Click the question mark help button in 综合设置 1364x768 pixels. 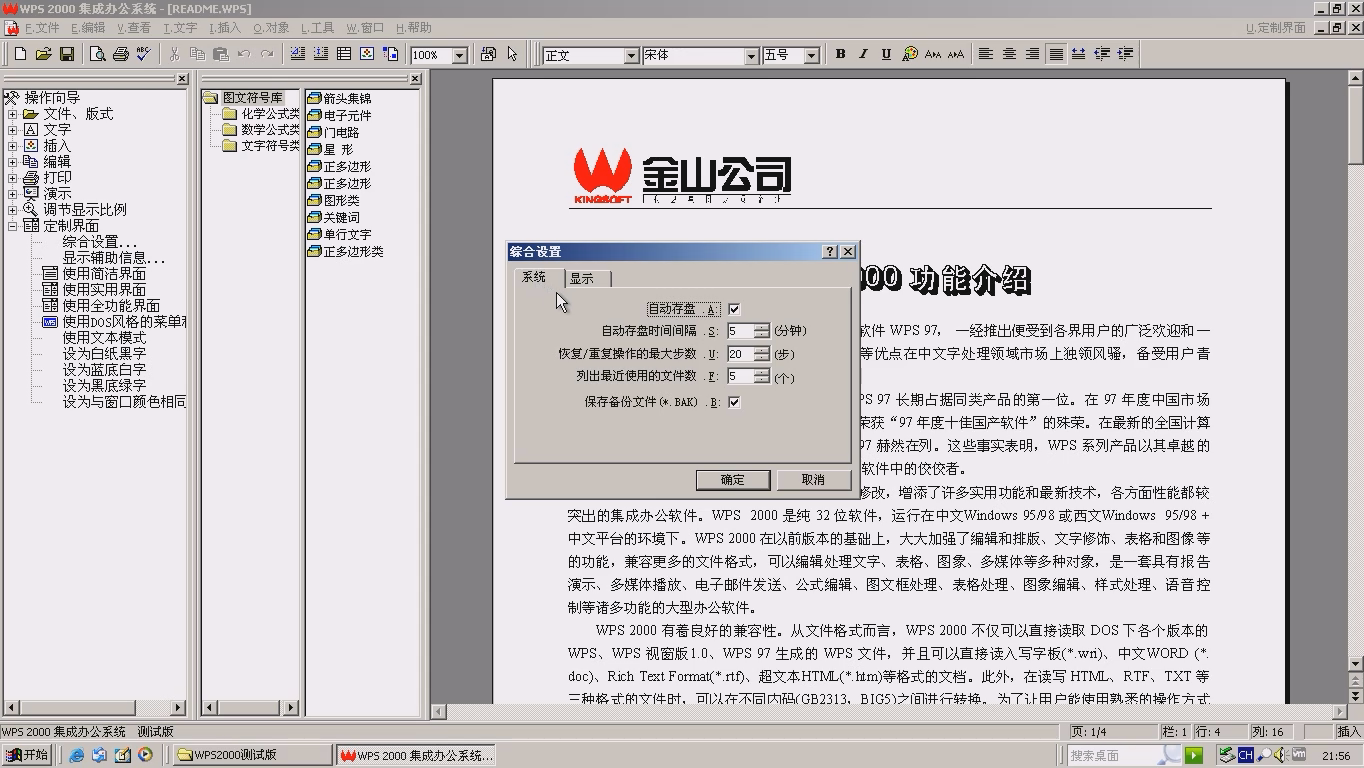(830, 252)
